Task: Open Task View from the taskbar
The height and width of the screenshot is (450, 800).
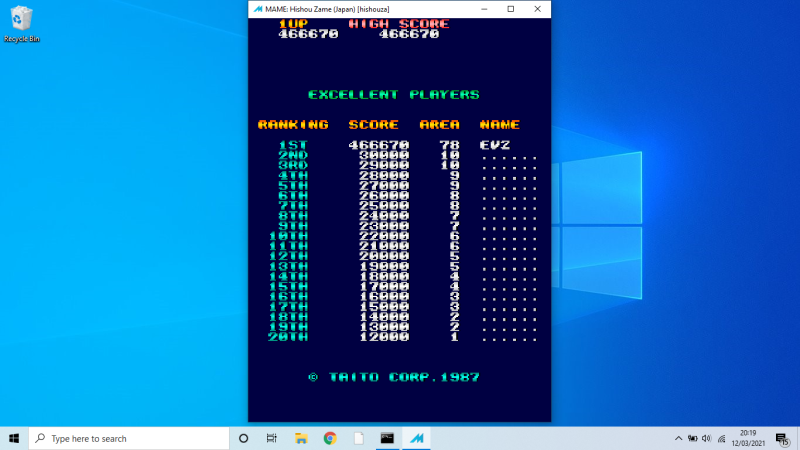Action: [271, 438]
